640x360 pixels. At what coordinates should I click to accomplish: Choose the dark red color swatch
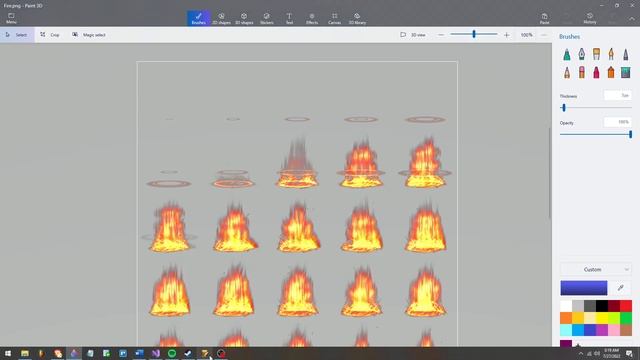click(x=614, y=306)
